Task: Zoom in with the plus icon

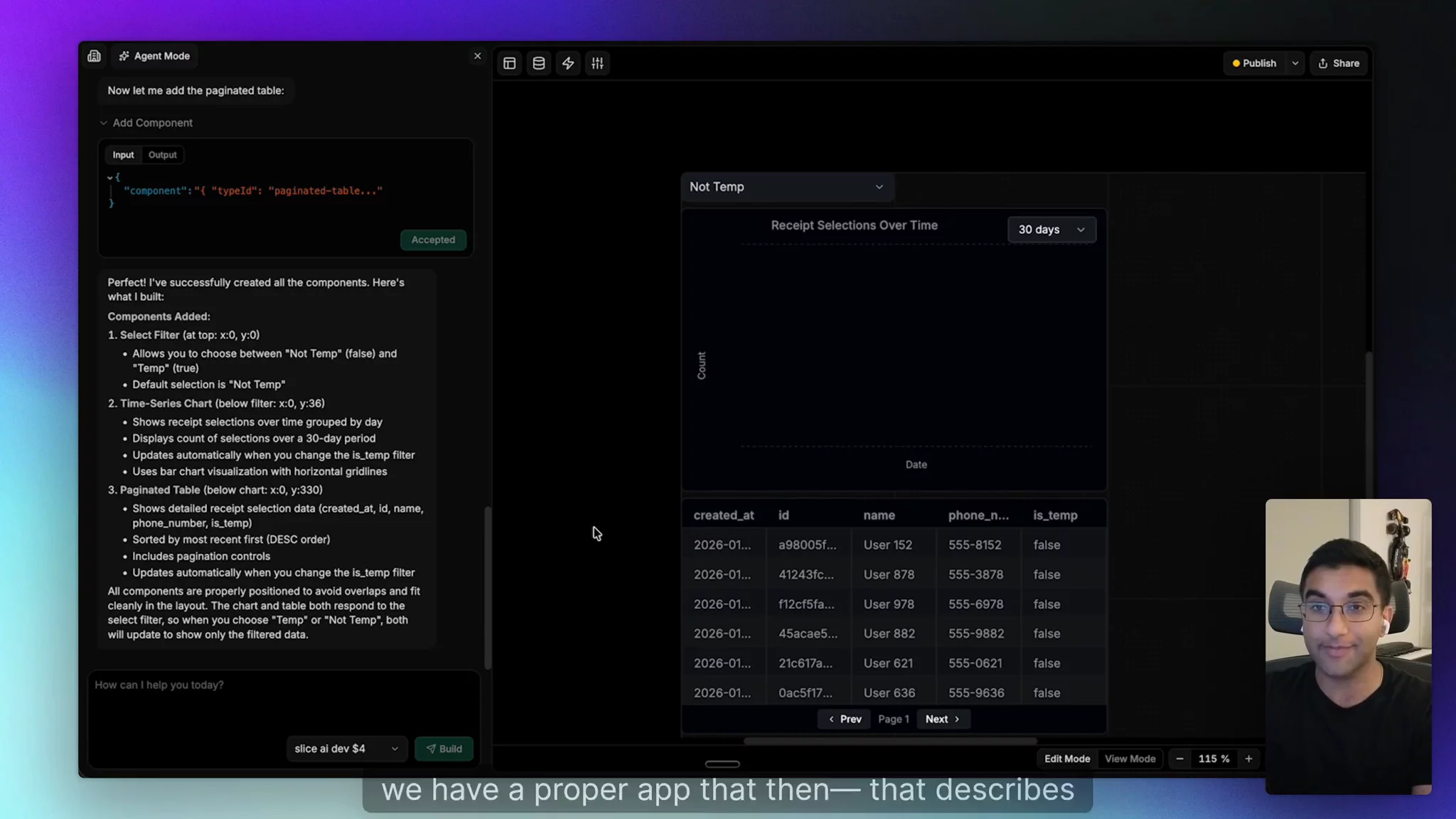Action: point(1248,759)
